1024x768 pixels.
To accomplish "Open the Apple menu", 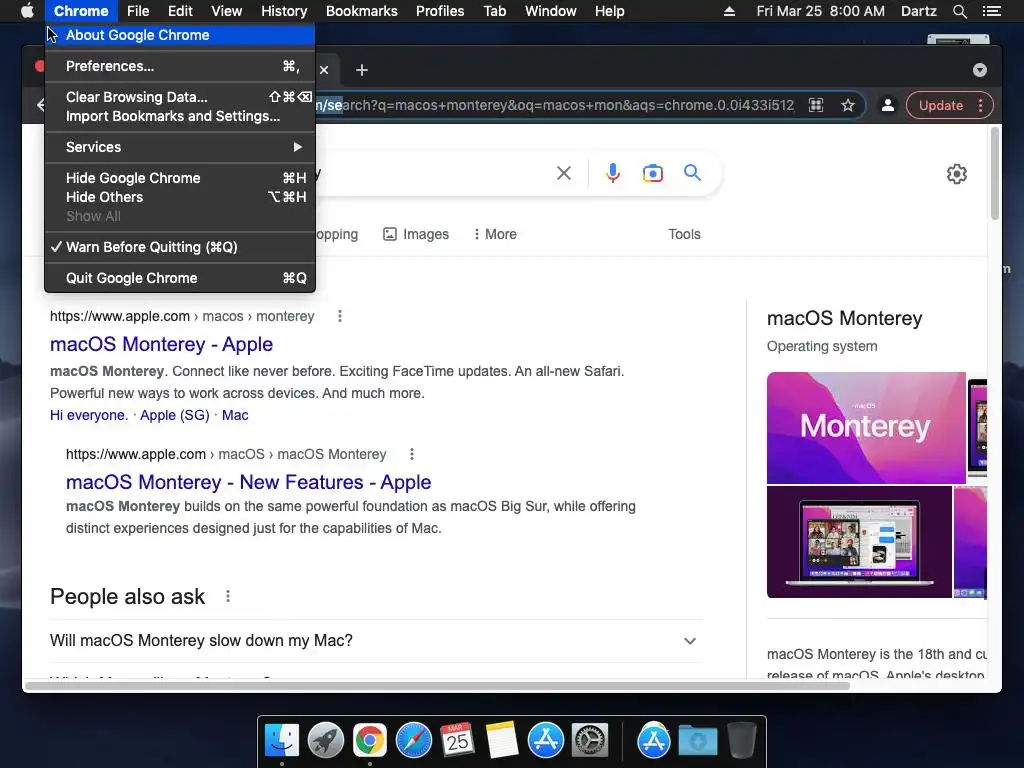I will [x=27, y=11].
